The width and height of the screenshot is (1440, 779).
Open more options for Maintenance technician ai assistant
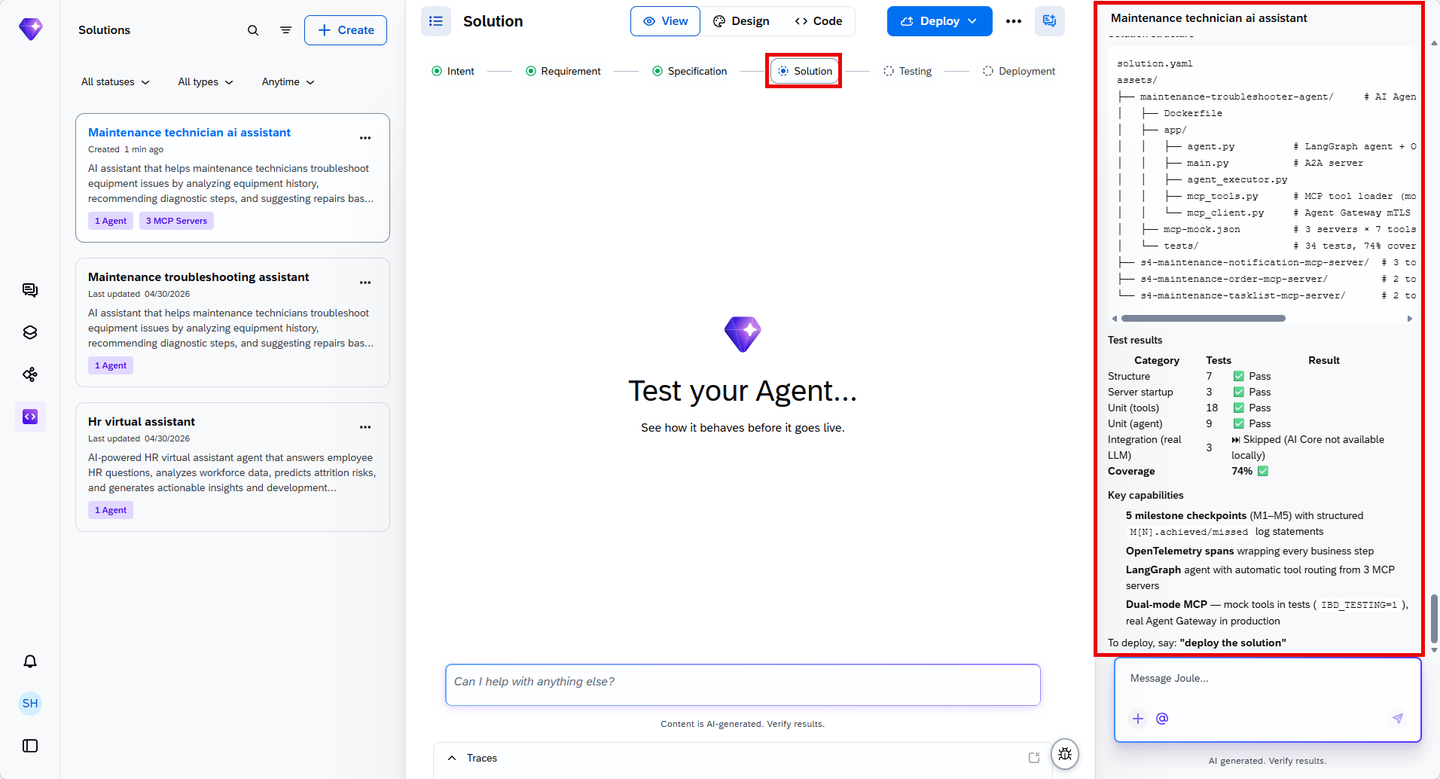click(x=365, y=138)
